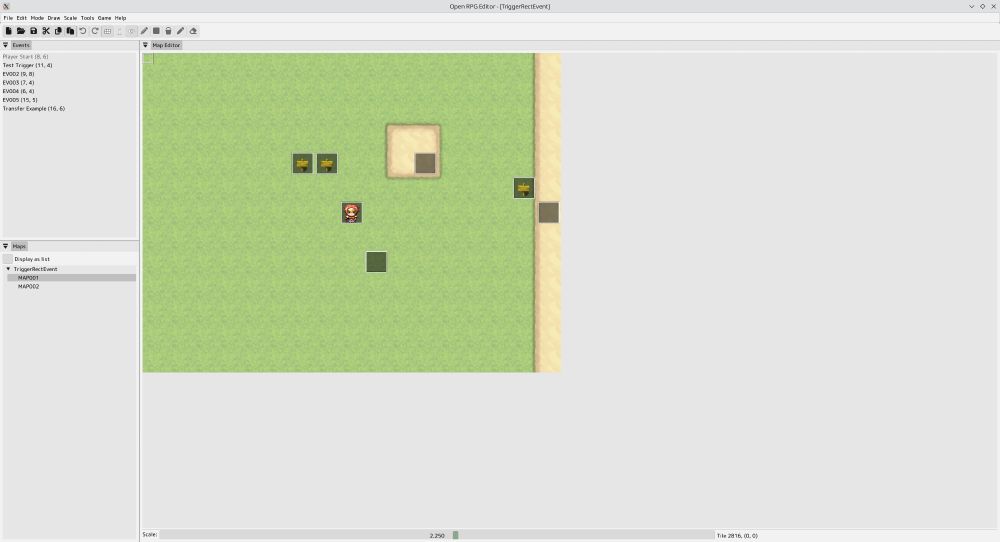Click the Undo arrow icon
1000x542 pixels.
pos(82,31)
